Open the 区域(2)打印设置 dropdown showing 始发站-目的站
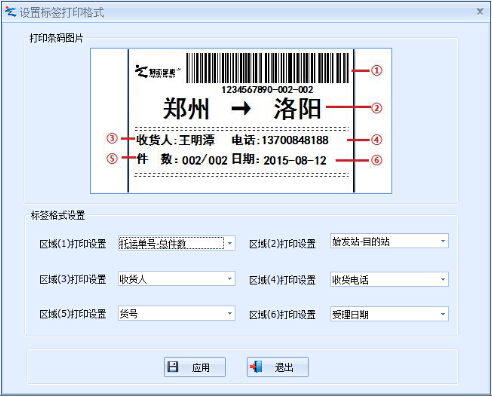Image resolution: width=492 pixels, height=397 pixels. [x=389, y=241]
